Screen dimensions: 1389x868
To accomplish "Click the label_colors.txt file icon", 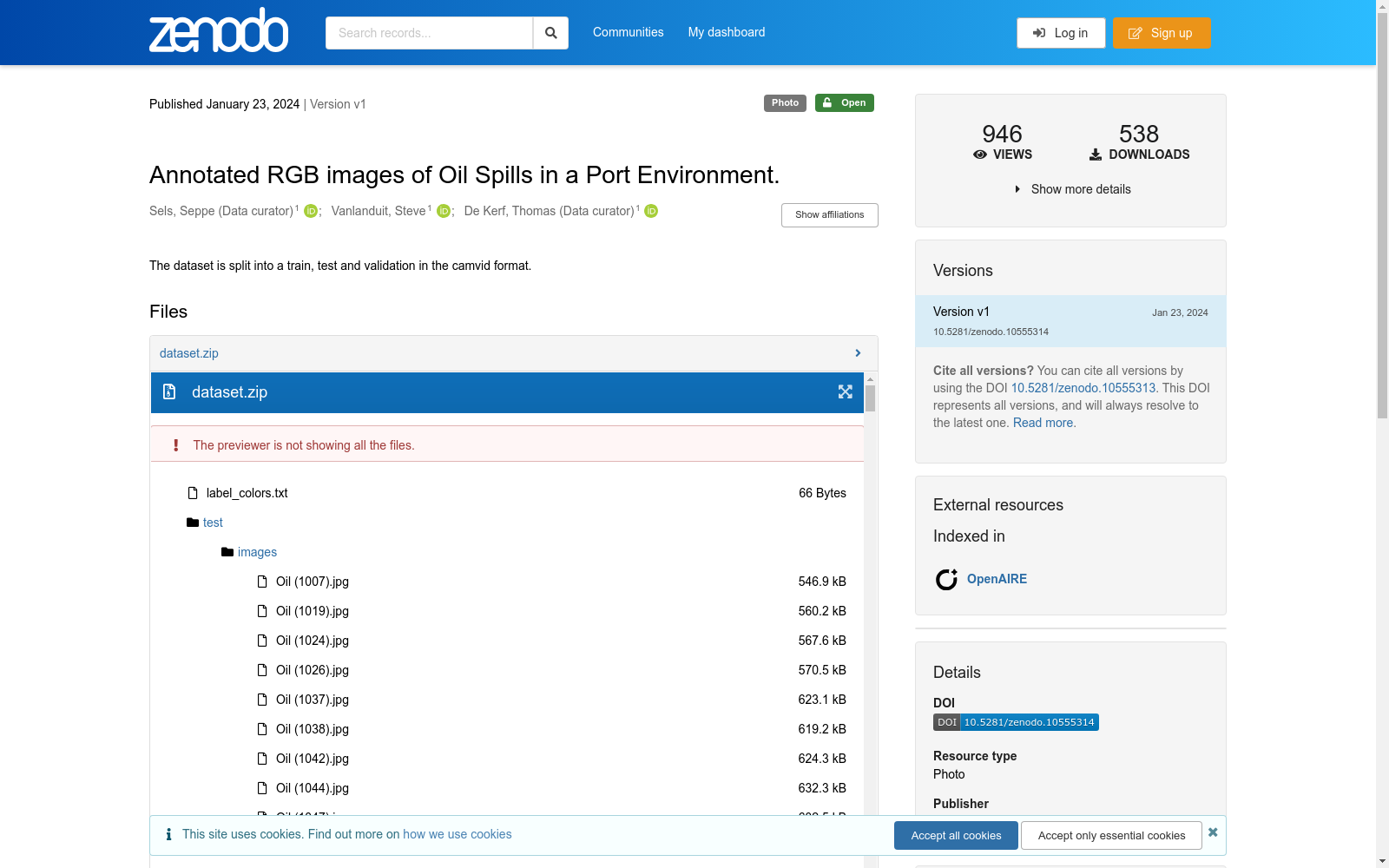I will coord(193,493).
